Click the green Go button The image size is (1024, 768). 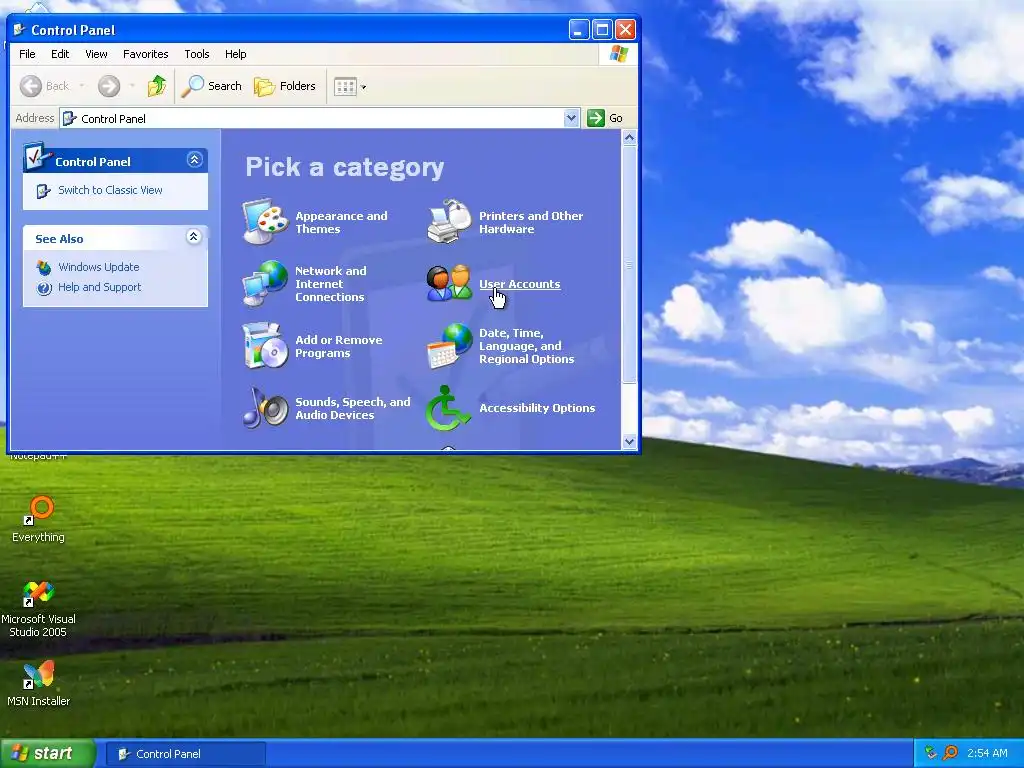[x=605, y=118]
